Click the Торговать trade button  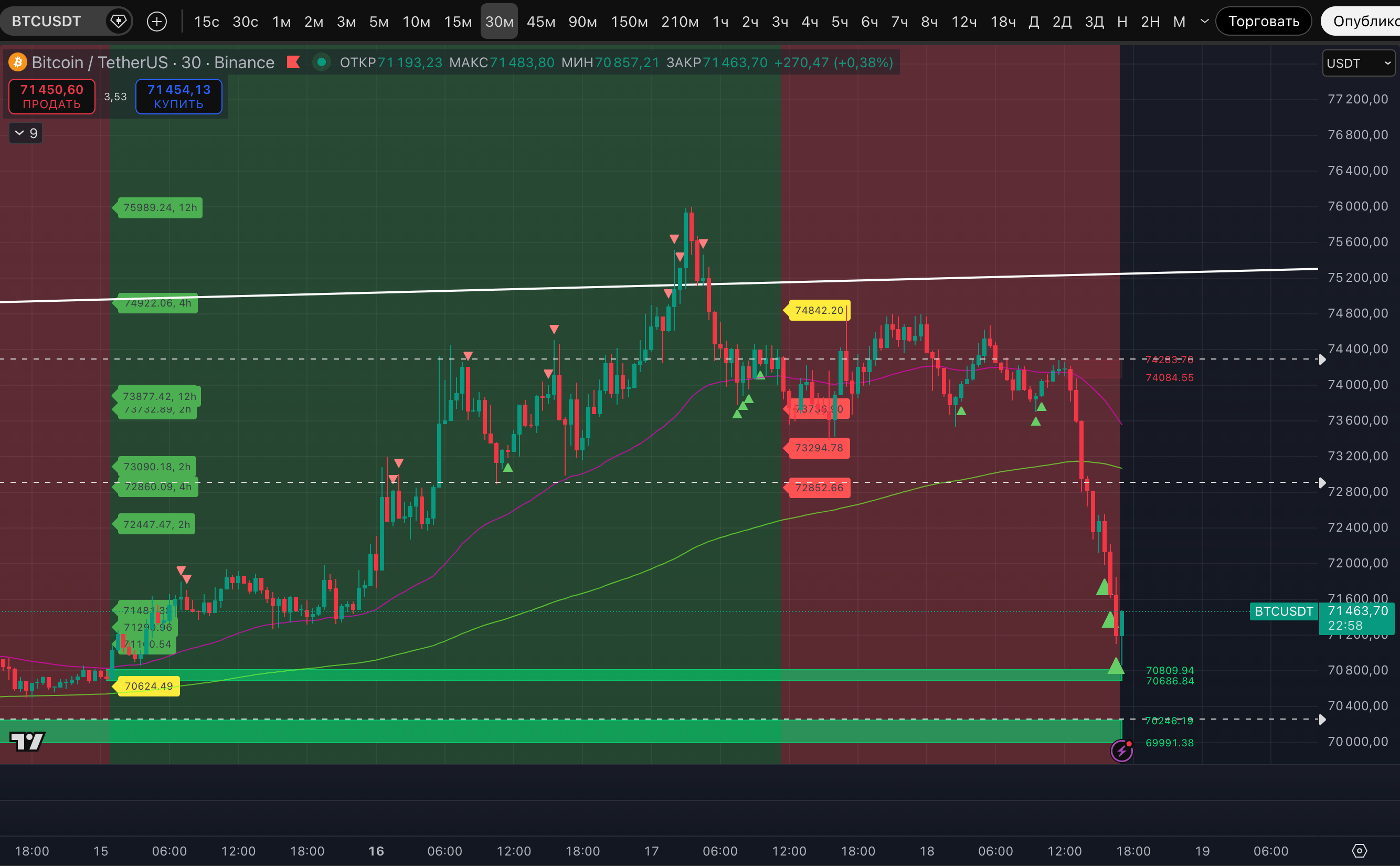tap(1263, 22)
